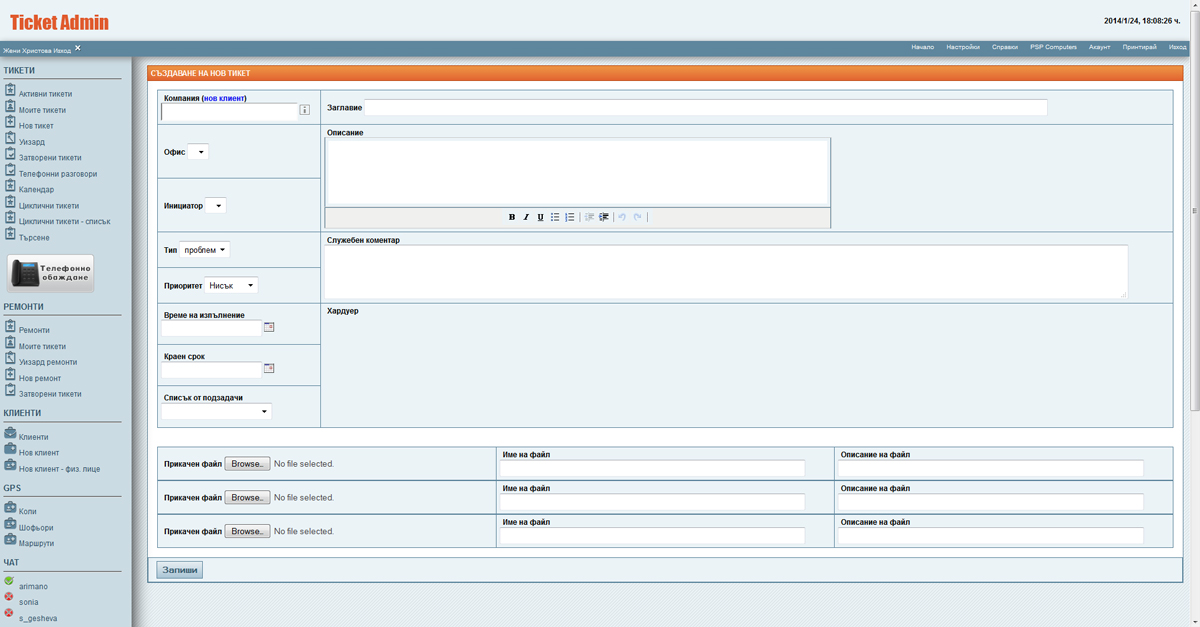Open Нов тикет in sidebar
1200x627 pixels.
coord(36,126)
